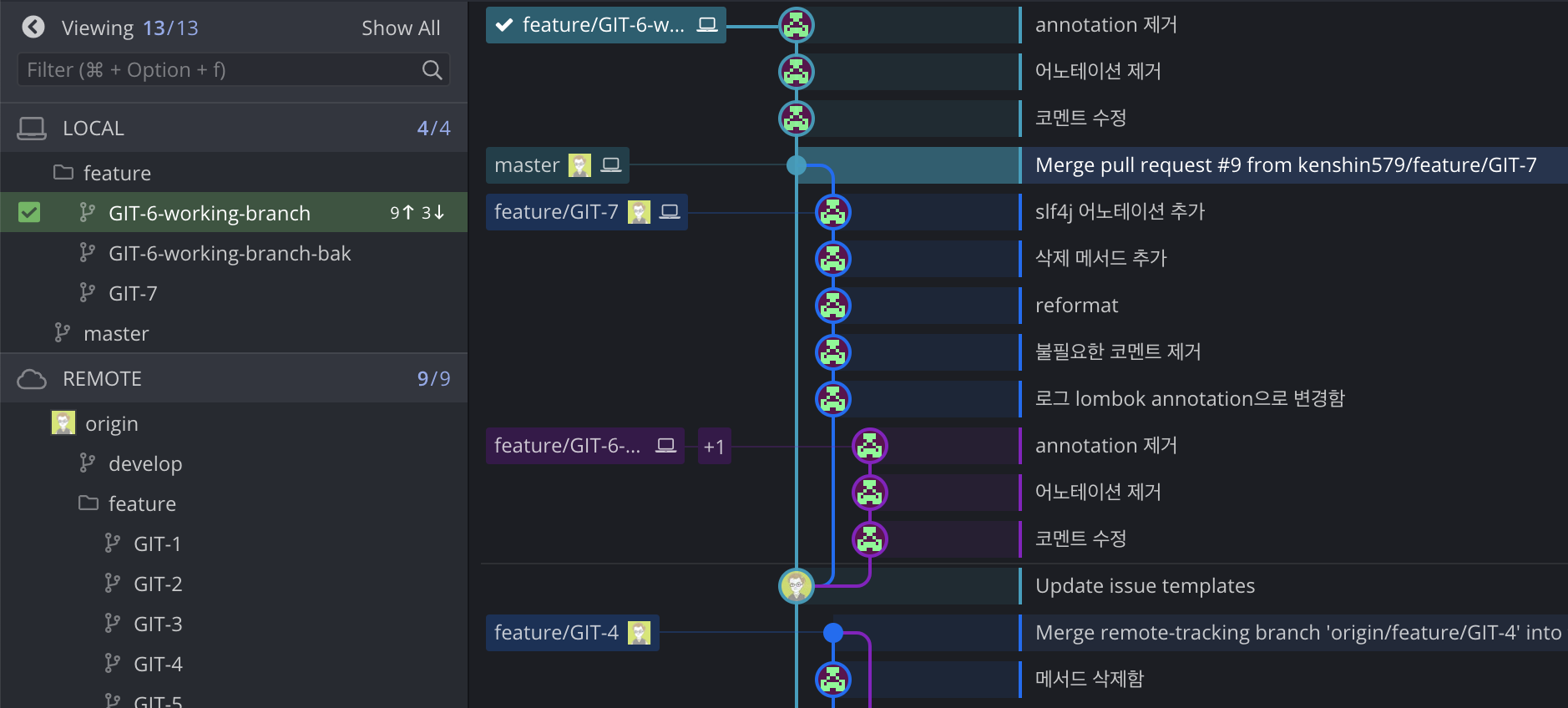Collapse the LOCAL section
The height and width of the screenshot is (708, 1568).
pyautogui.click(x=94, y=129)
